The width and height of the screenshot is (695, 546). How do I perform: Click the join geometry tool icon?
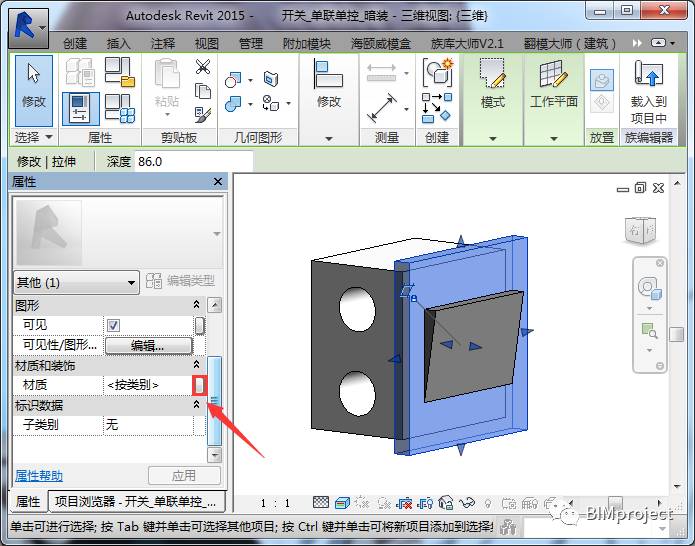click(x=233, y=104)
